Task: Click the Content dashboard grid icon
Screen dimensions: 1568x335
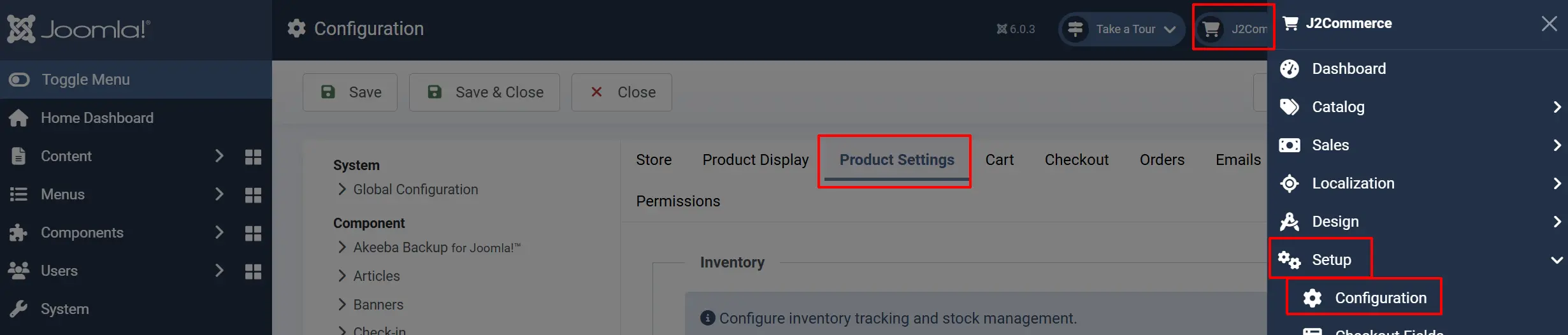Action: [253, 157]
